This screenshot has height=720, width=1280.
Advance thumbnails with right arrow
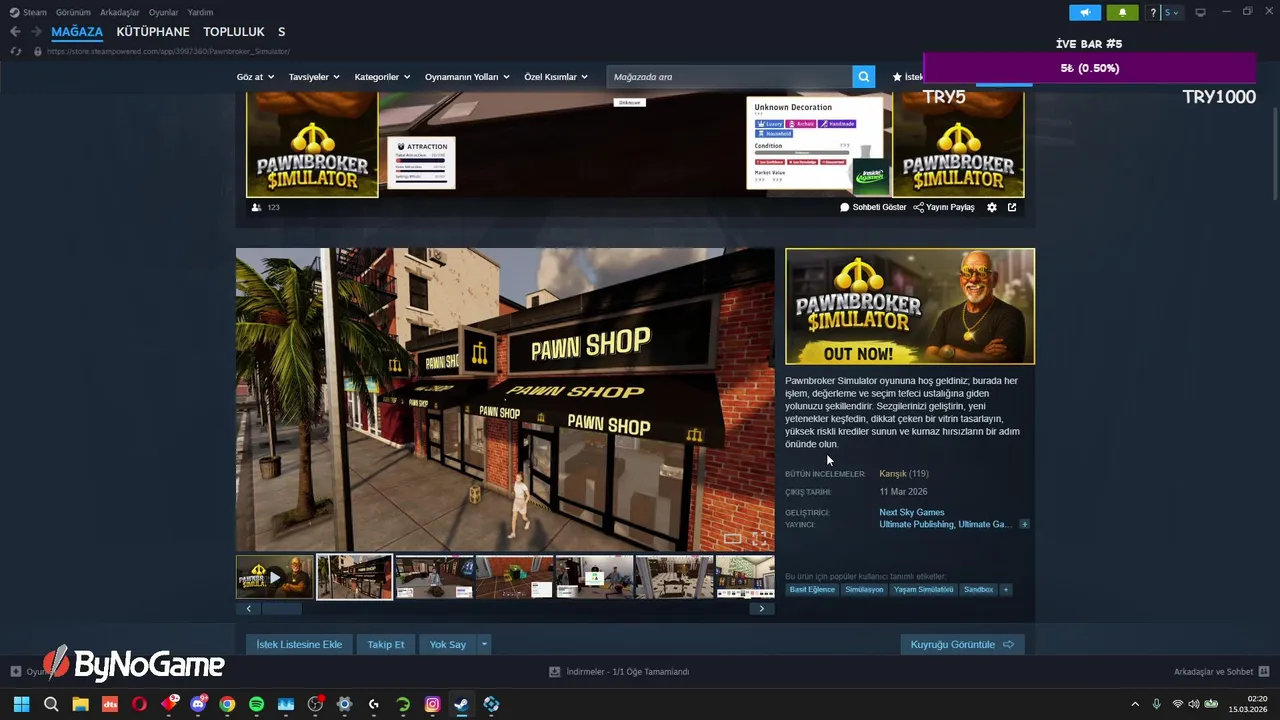762,609
